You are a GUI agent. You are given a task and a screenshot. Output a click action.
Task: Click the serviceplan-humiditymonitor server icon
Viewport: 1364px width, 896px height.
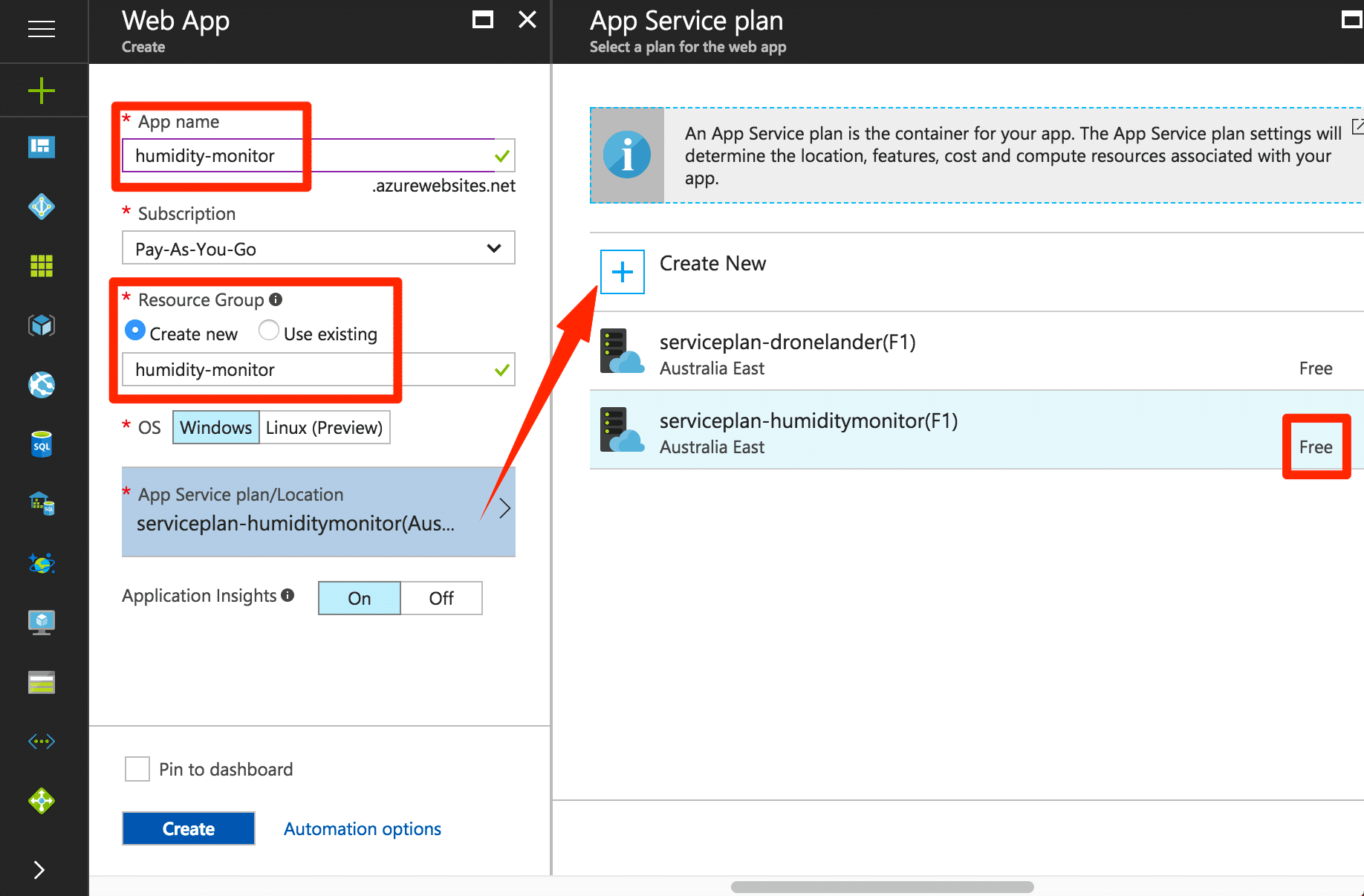(x=623, y=429)
